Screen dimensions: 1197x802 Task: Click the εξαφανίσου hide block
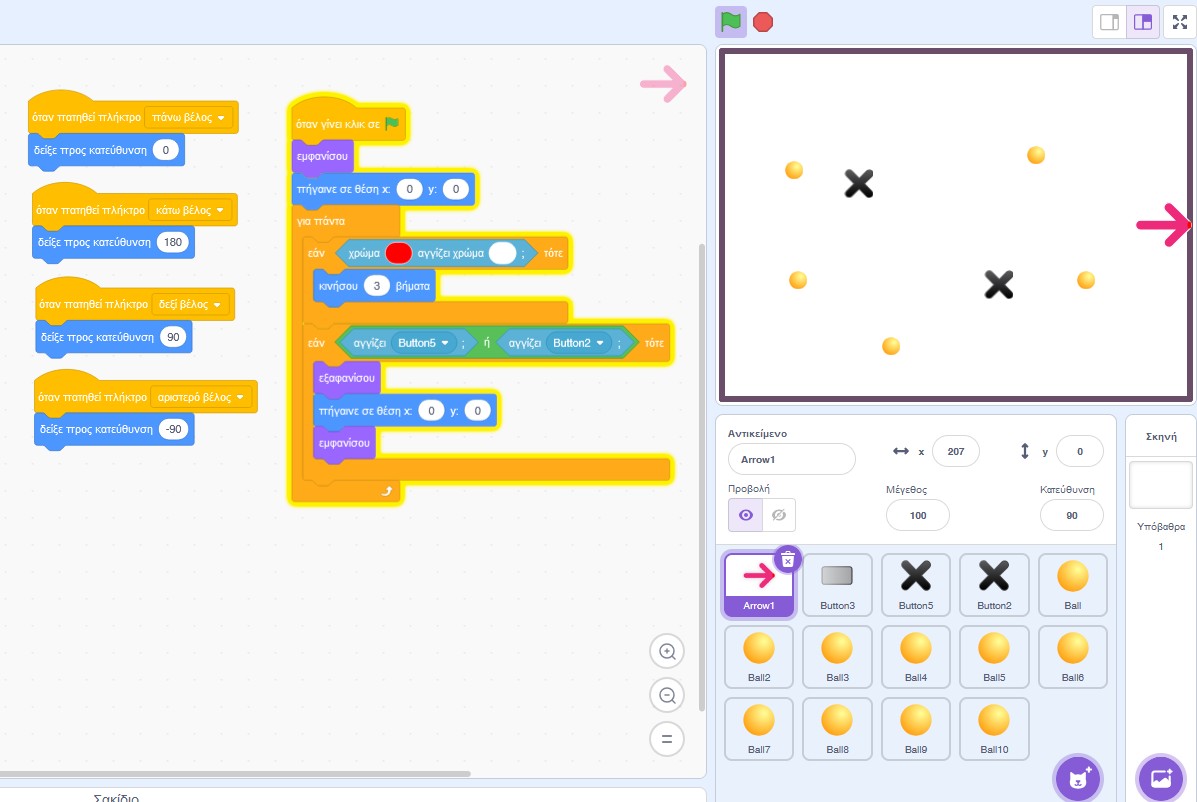click(x=347, y=378)
